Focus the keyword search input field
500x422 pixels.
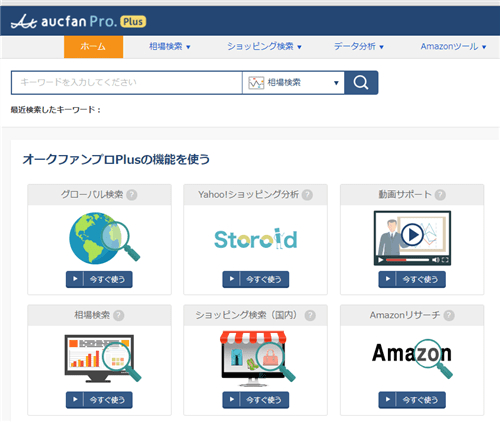127,82
